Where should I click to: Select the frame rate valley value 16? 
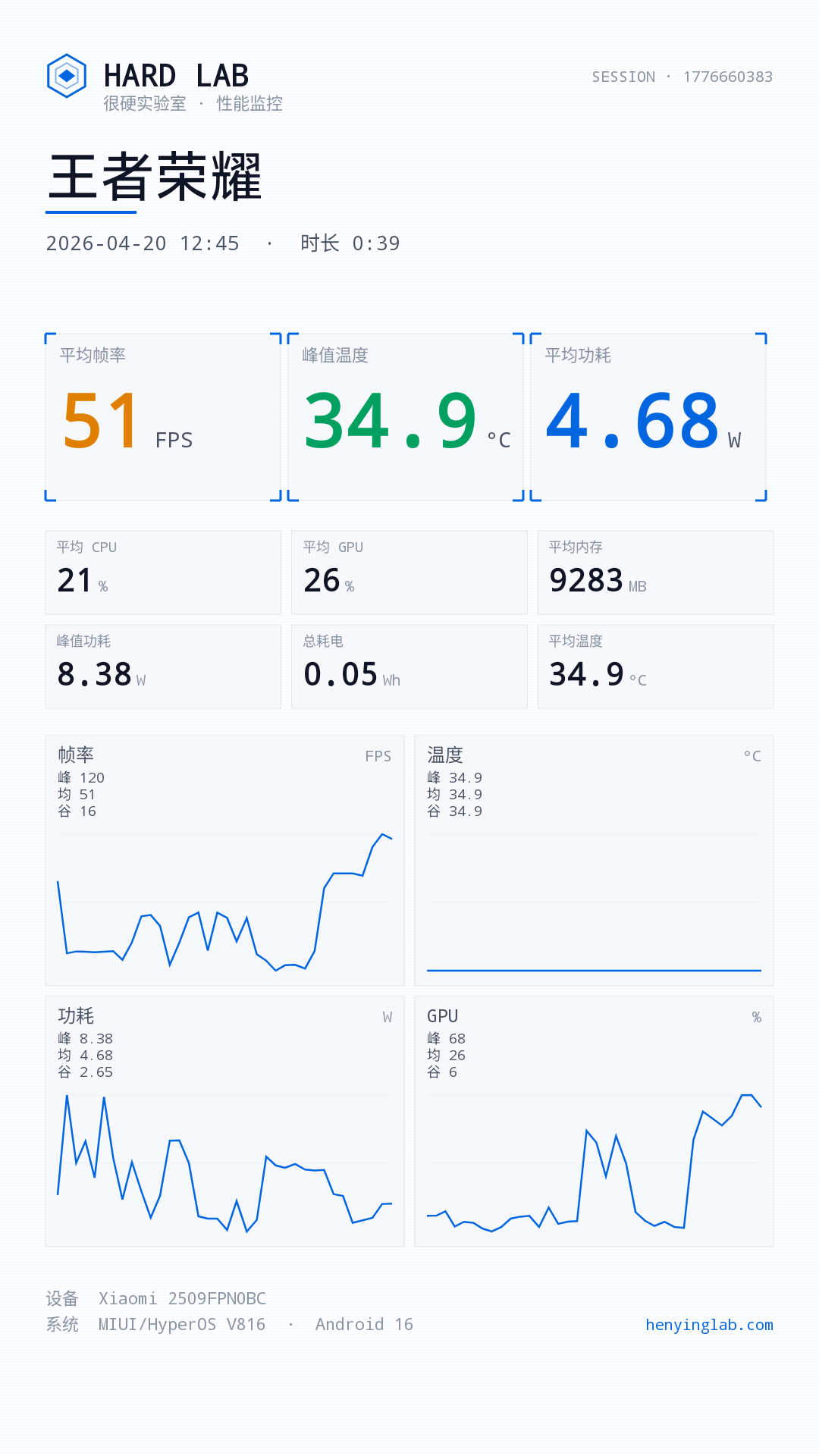click(88, 811)
